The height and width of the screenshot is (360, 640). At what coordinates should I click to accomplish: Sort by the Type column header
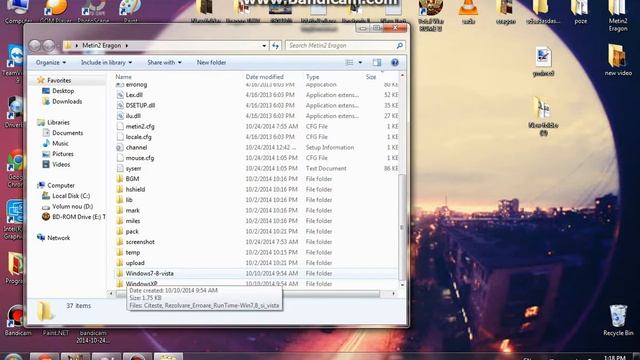click(313, 77)
